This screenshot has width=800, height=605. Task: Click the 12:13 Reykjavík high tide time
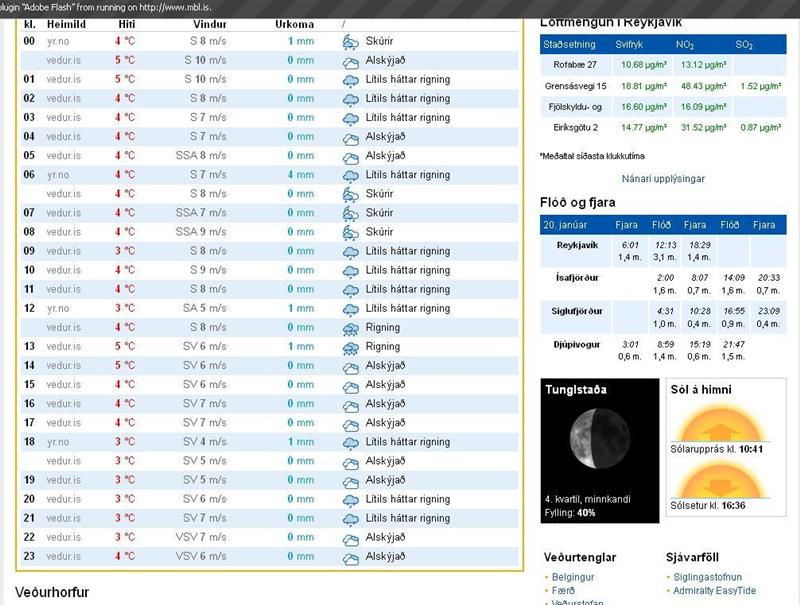[665, 245]
